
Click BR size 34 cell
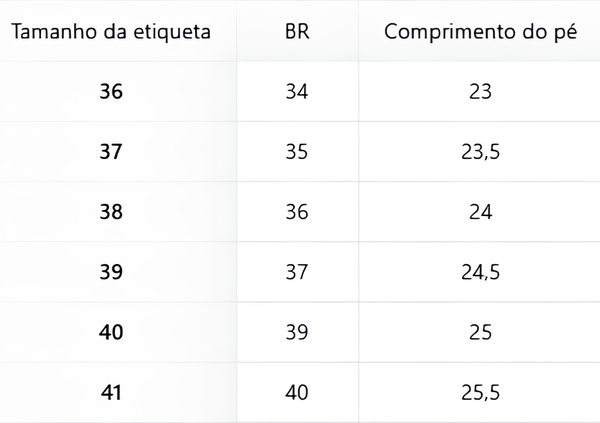click(x=297, y=91)
